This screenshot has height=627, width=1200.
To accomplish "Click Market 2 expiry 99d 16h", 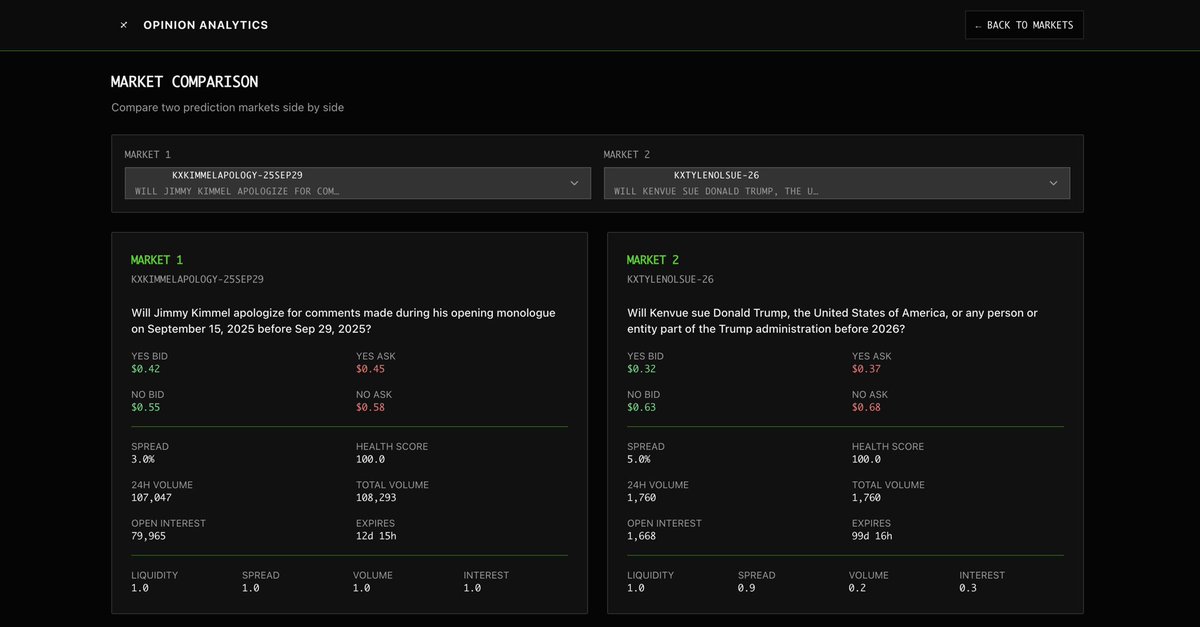I will 872,536.
